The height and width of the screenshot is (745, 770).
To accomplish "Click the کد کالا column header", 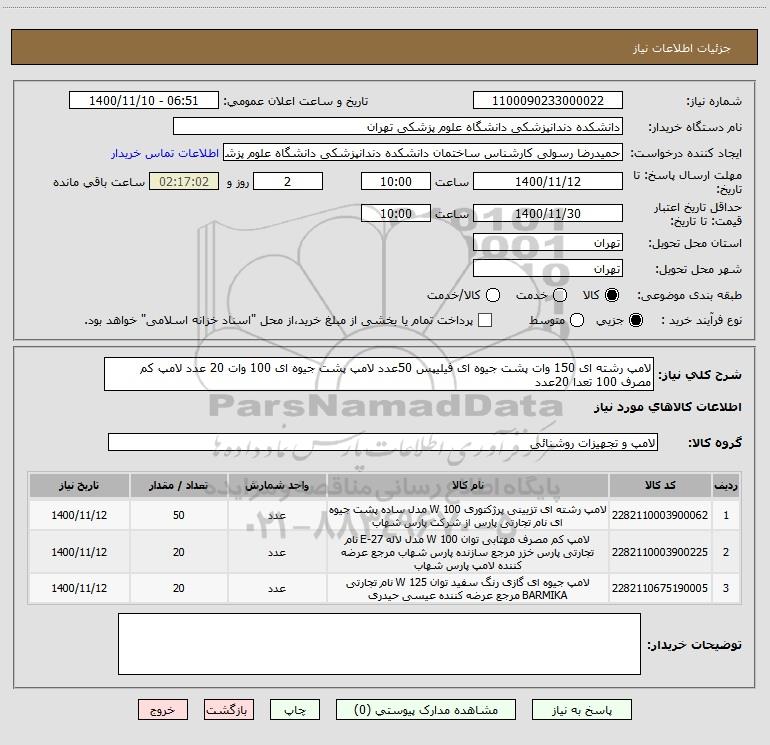I will tap(660, 486).
